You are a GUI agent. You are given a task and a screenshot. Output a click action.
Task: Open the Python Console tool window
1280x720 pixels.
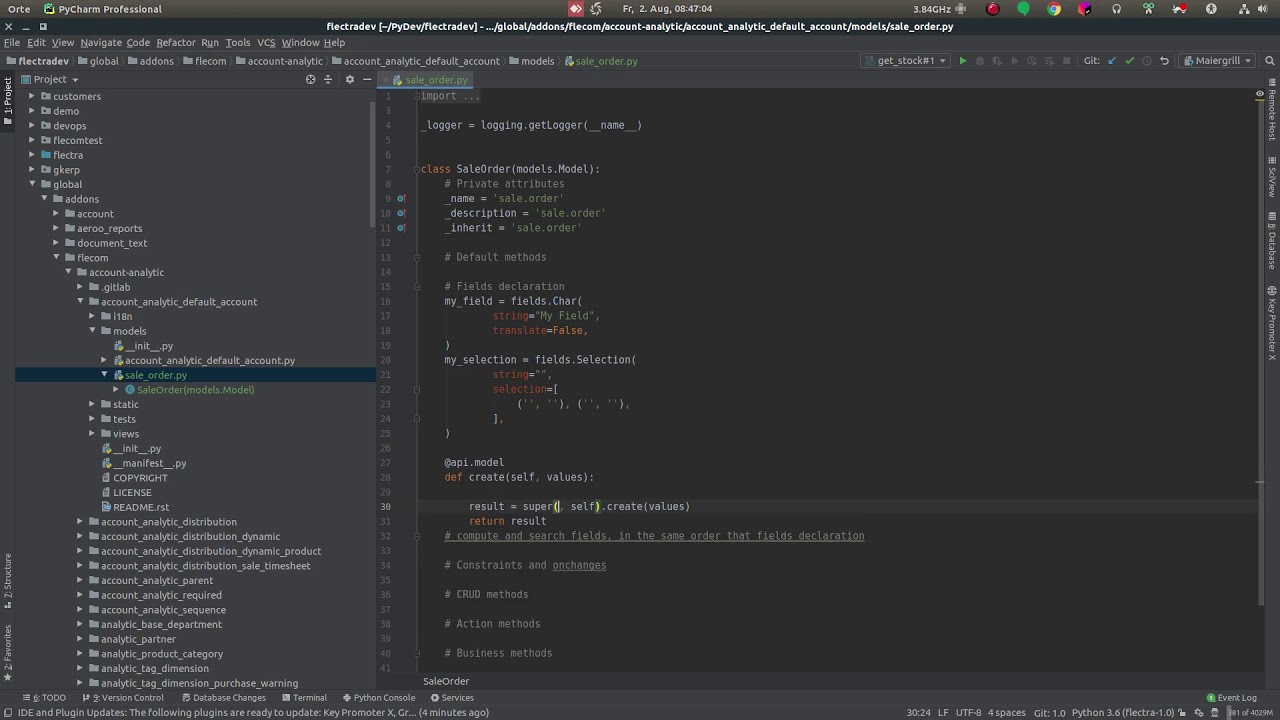(378, 698)
